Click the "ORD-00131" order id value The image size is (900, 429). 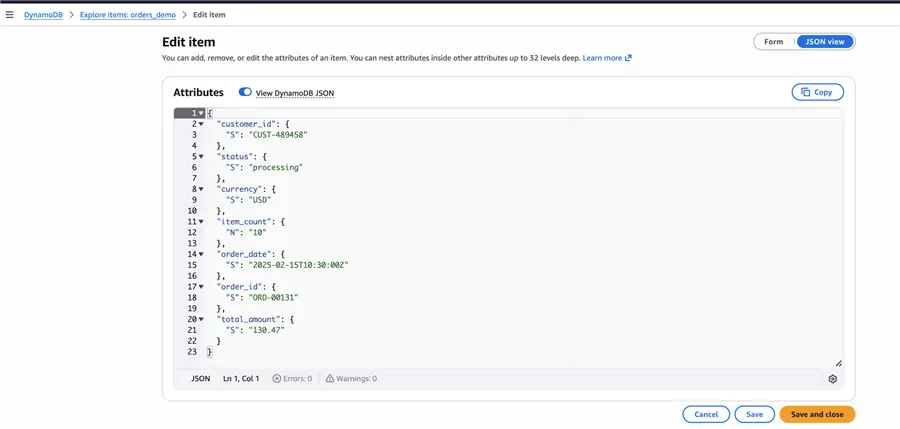[273, 297]
